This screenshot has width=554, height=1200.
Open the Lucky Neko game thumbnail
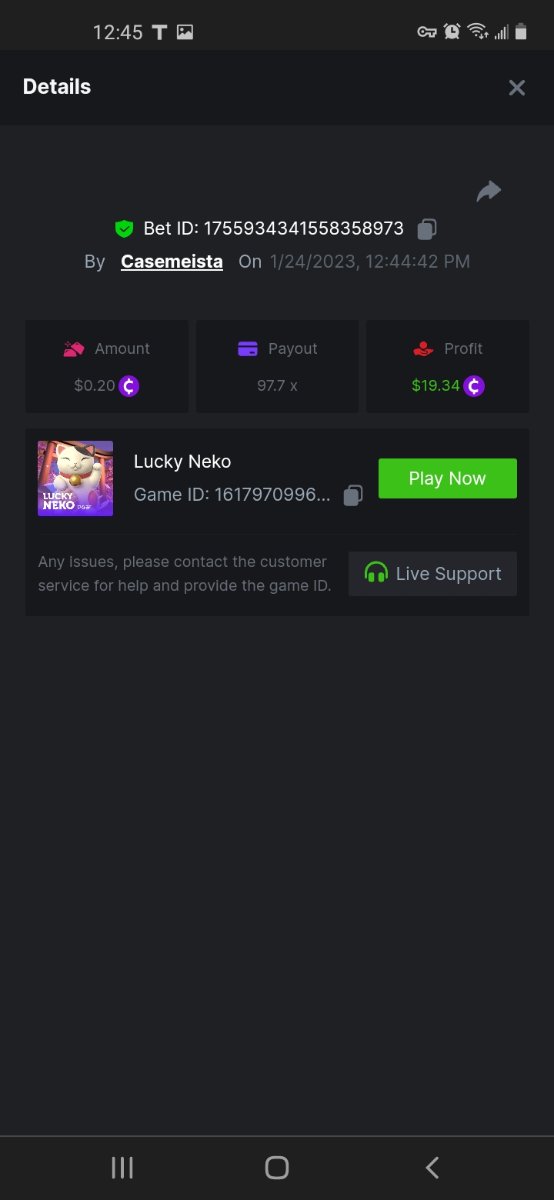coord(76,479)
